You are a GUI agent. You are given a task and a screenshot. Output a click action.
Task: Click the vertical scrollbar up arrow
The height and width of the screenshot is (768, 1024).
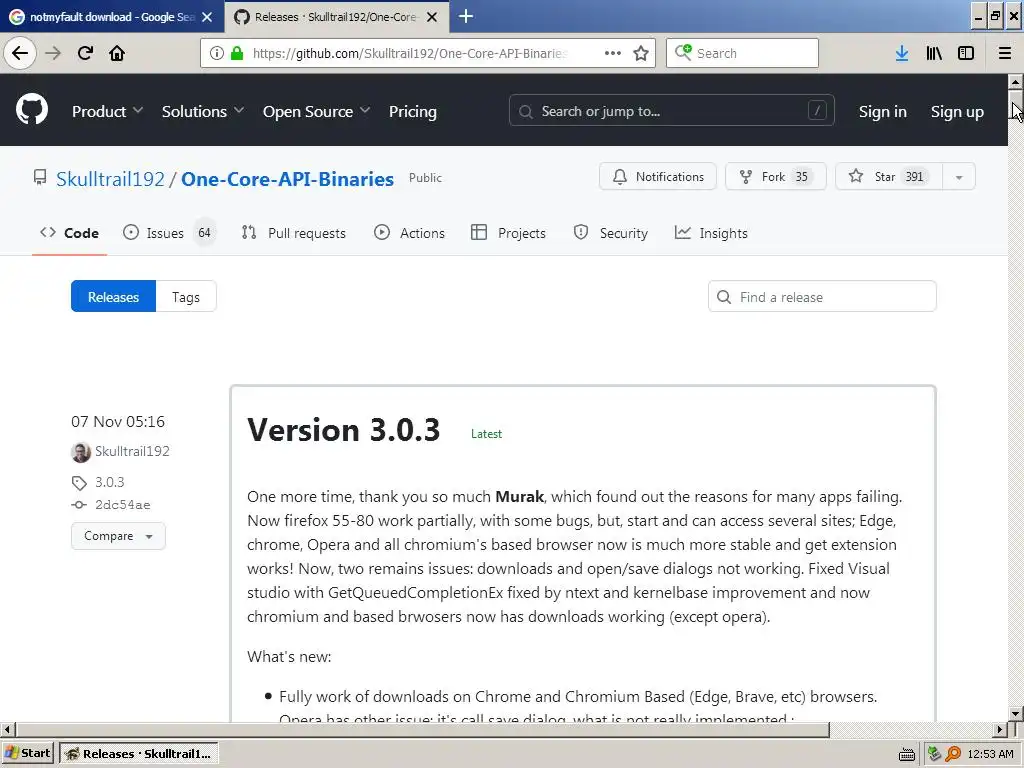(x=1015, y=82)
